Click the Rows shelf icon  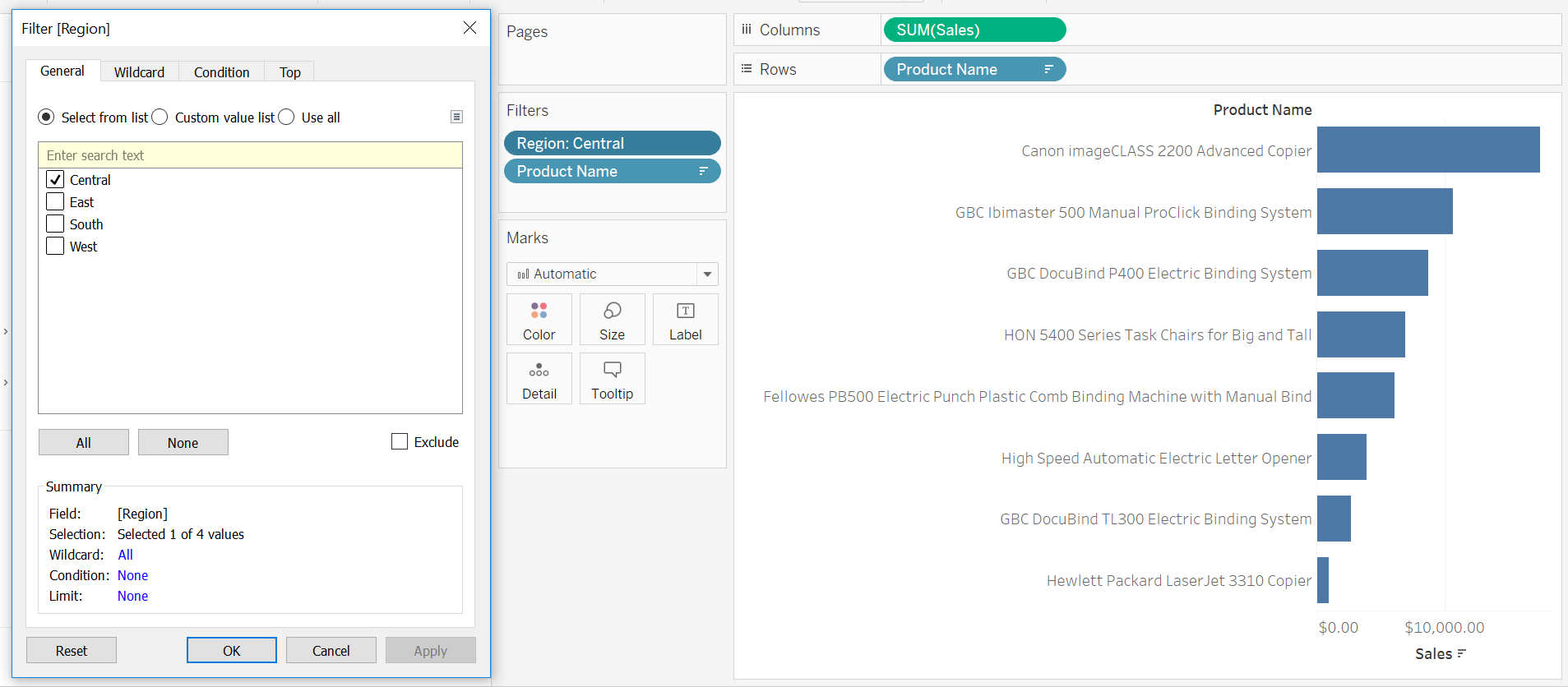click(x=747, y=69)
